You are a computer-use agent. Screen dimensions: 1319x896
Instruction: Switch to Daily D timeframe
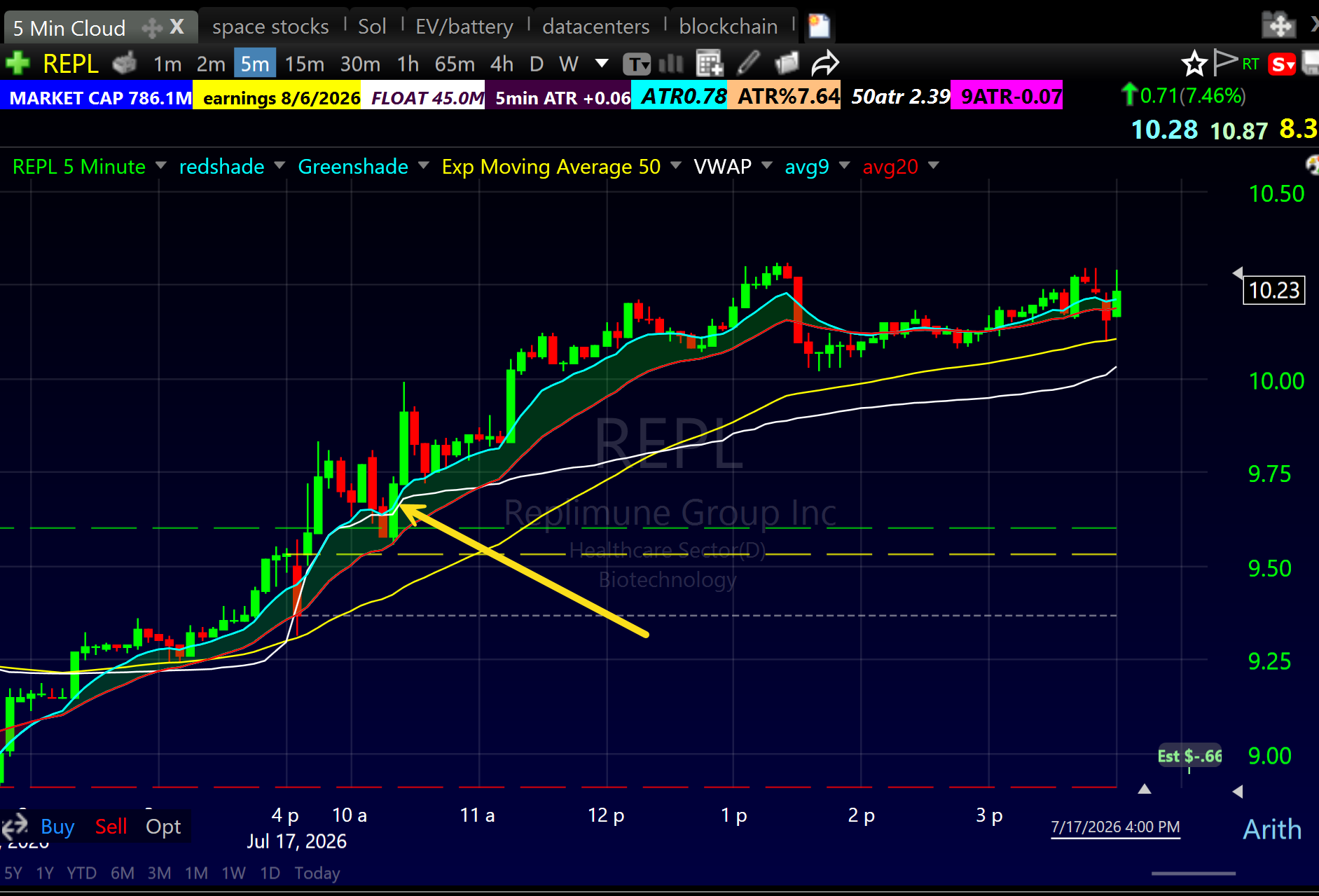pyautogui.click(x=537, y=64)
